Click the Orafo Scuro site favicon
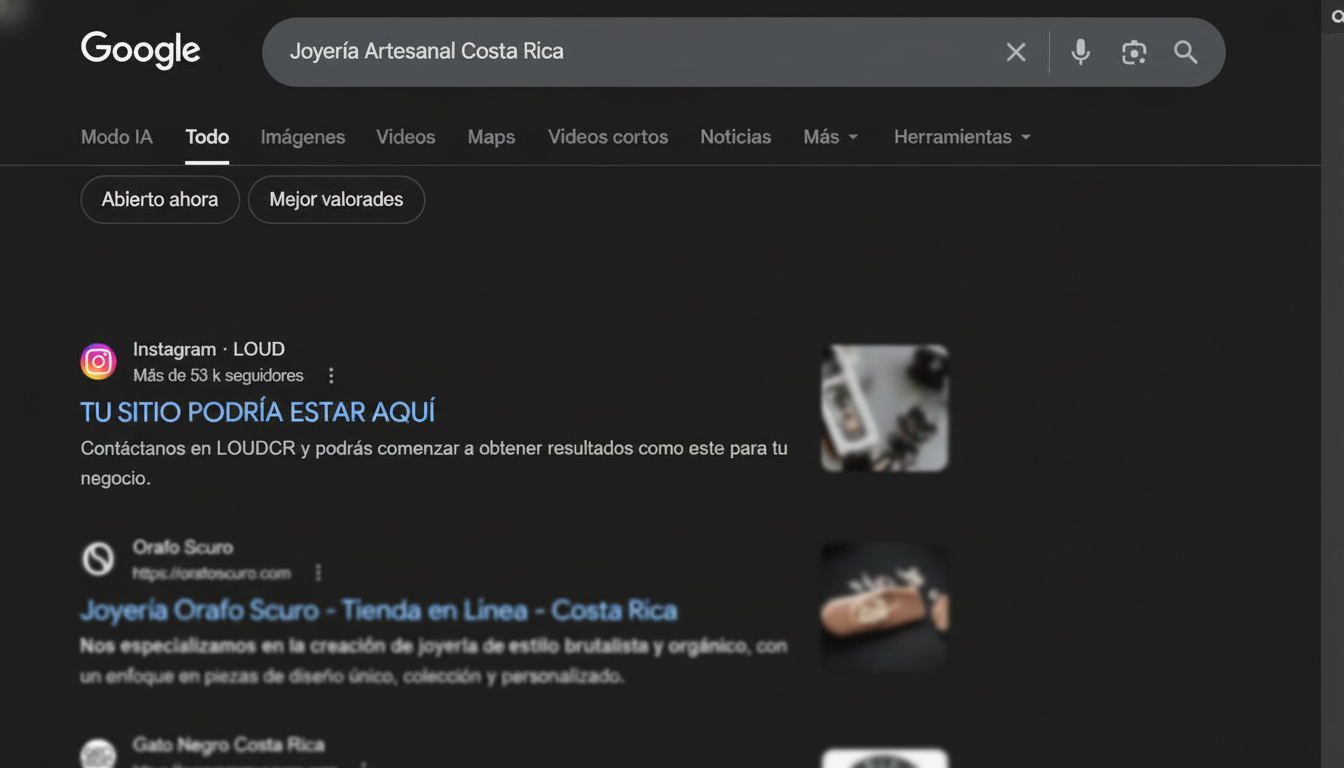Viewport: 1344px width, 768px height. (x=98, y=559)
